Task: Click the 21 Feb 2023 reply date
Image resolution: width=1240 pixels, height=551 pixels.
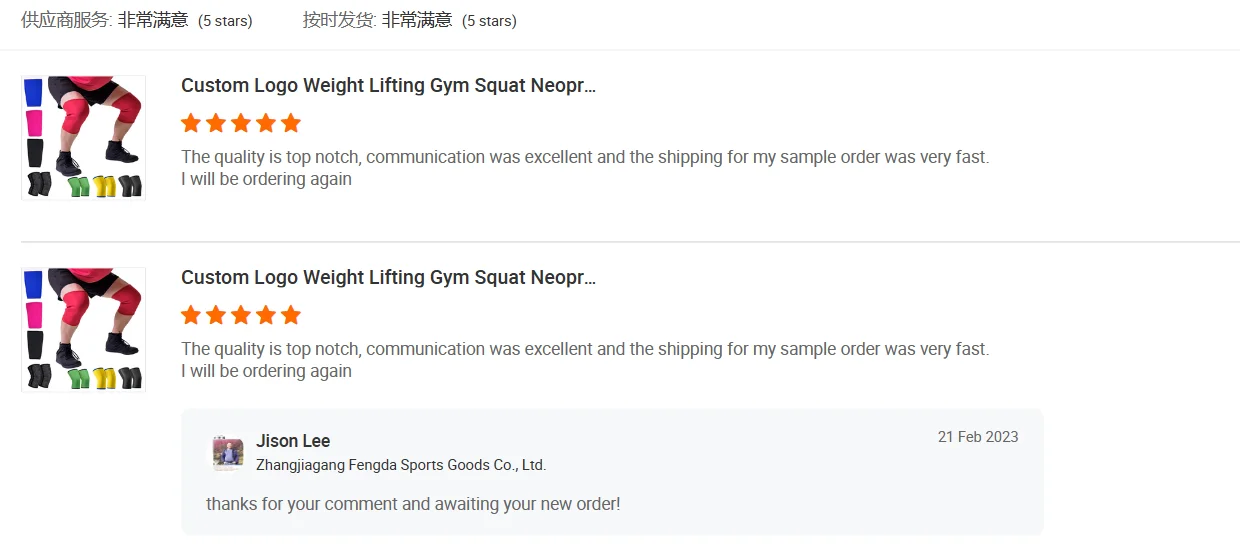Action: coord(978,437)
